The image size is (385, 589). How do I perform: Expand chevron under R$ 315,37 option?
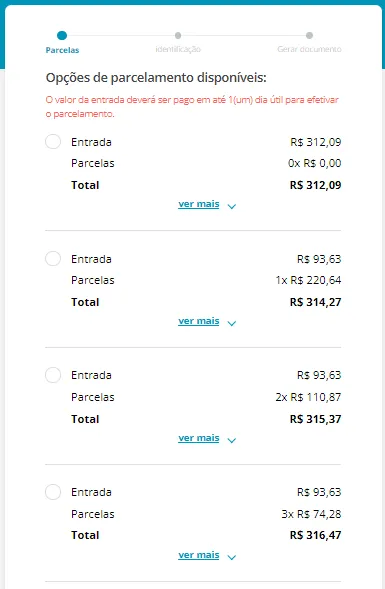click(x=232, y=440)
